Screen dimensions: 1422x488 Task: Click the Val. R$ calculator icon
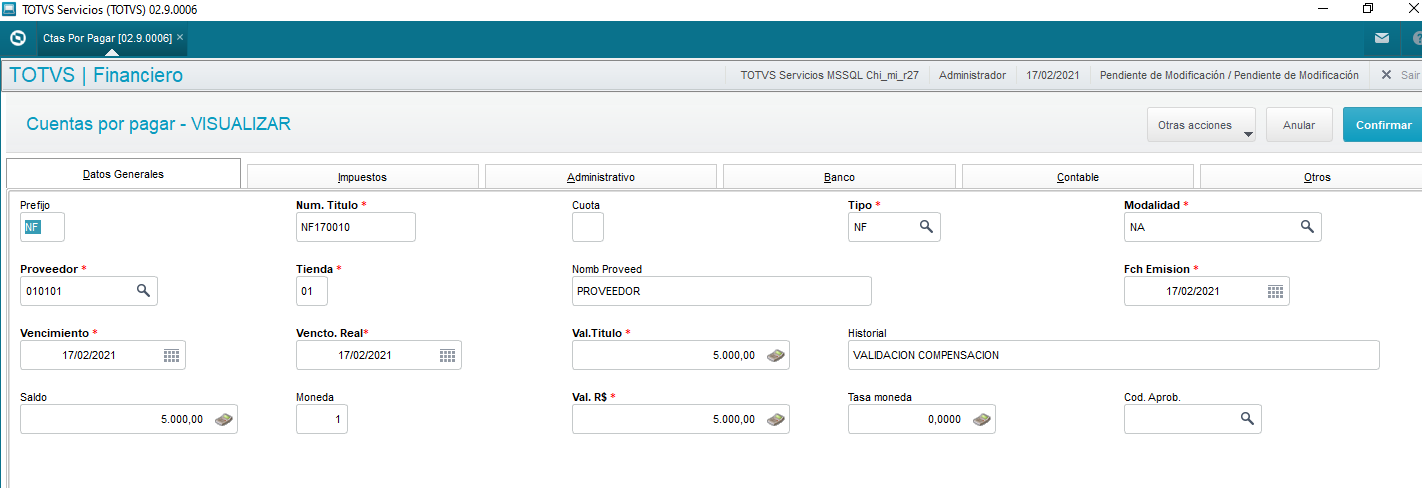(775, 419)
